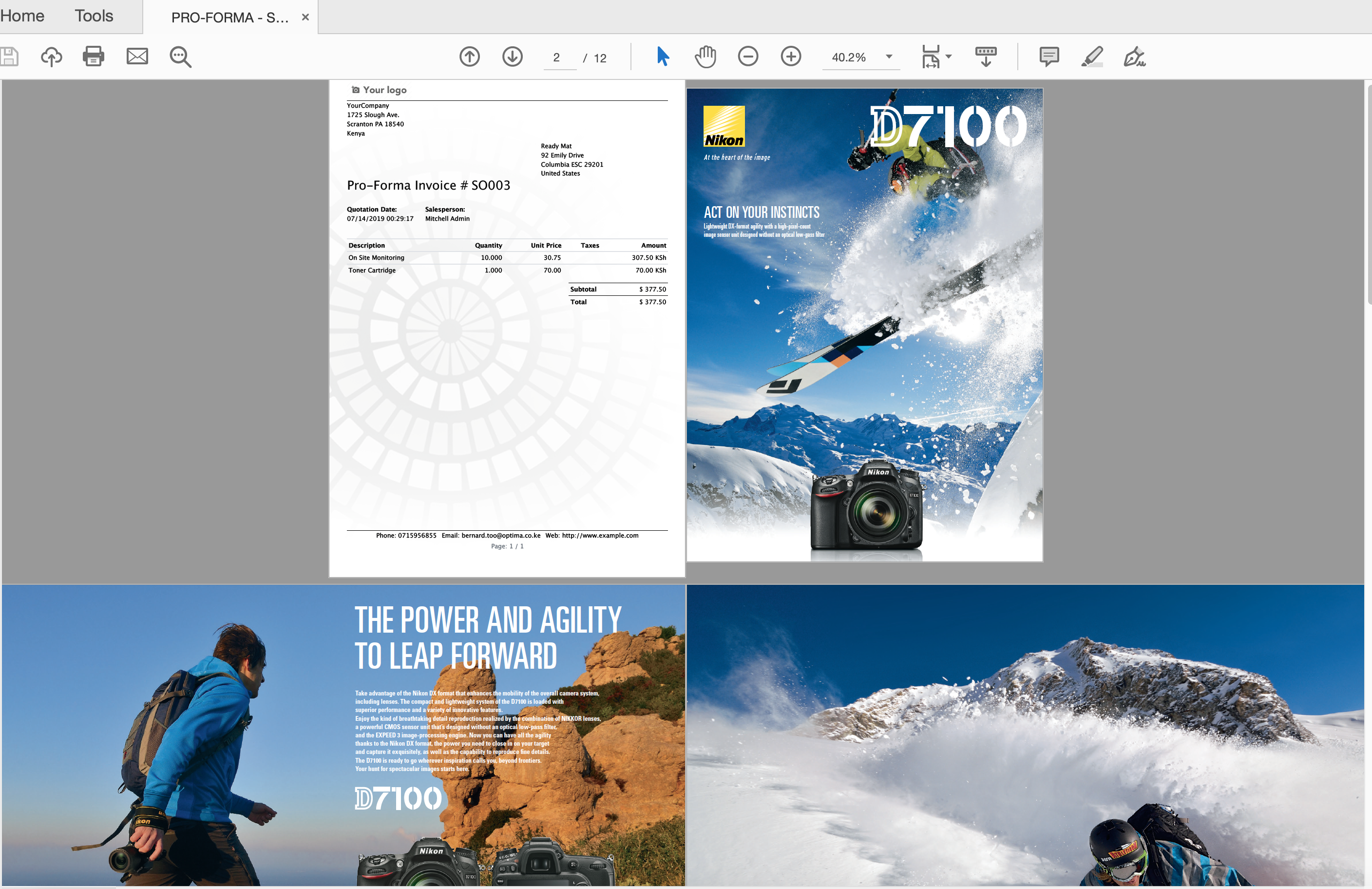Click the page number input field
This screenshot has height=889, width=1372.
559,58
